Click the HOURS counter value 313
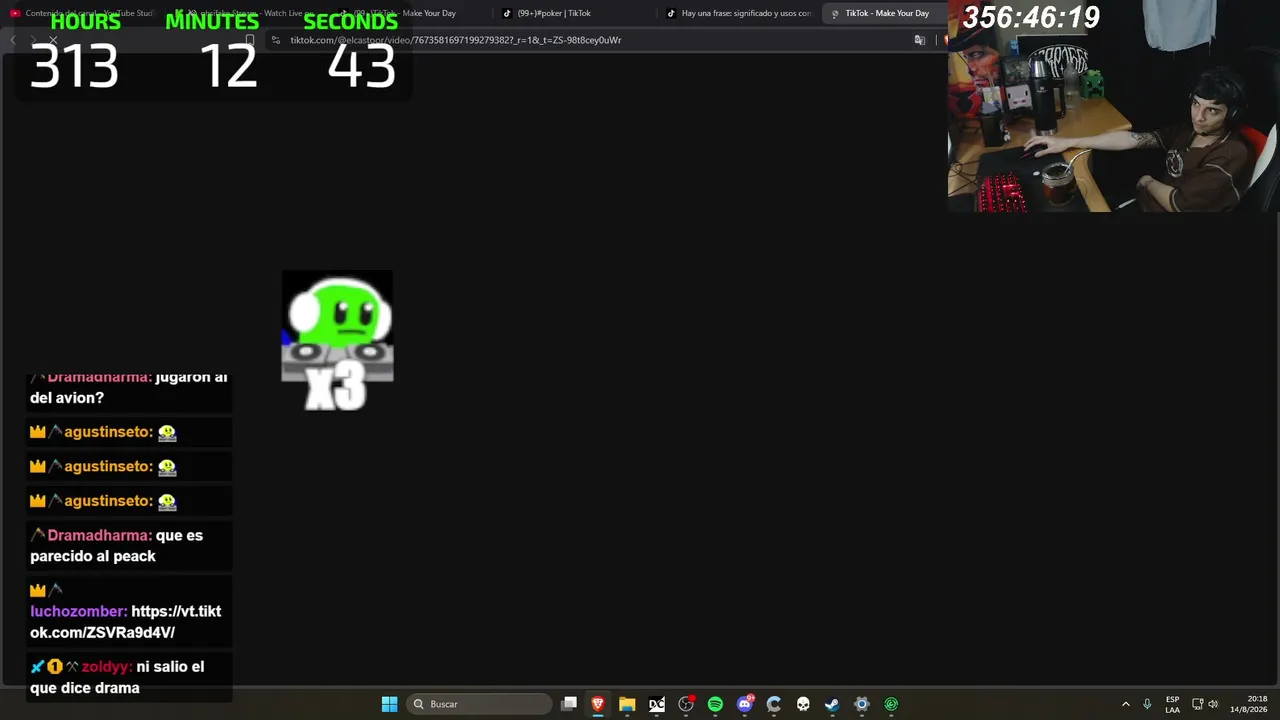Screen dimensions: 1280x720 coord(74,67)
